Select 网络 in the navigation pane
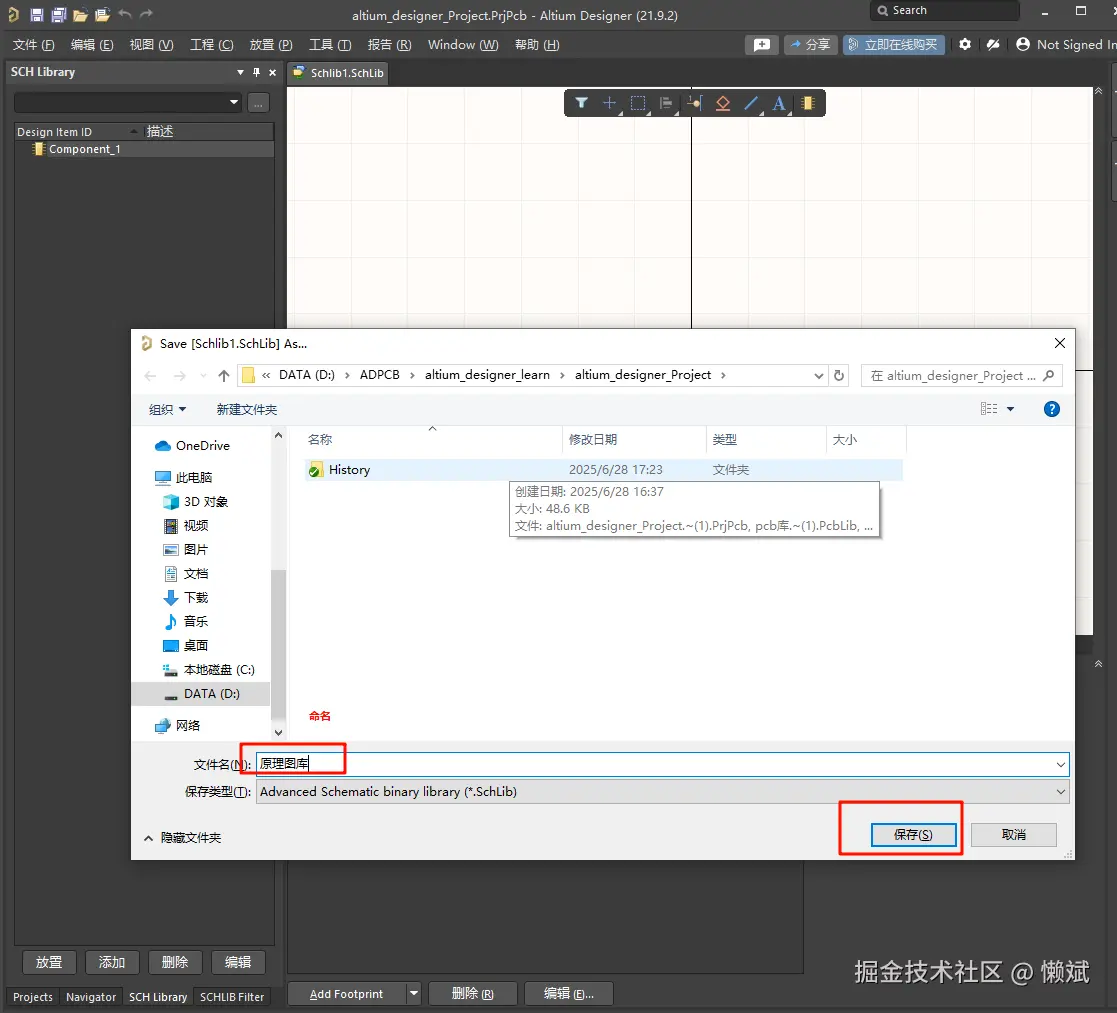 pos(177,725)
